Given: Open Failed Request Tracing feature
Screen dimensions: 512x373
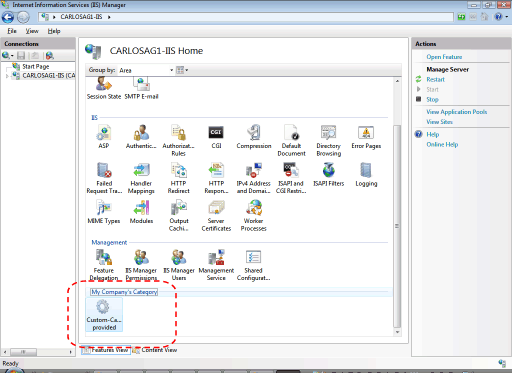Looking at the screenshot, I should pyautogui.click(x=104, y=178).
